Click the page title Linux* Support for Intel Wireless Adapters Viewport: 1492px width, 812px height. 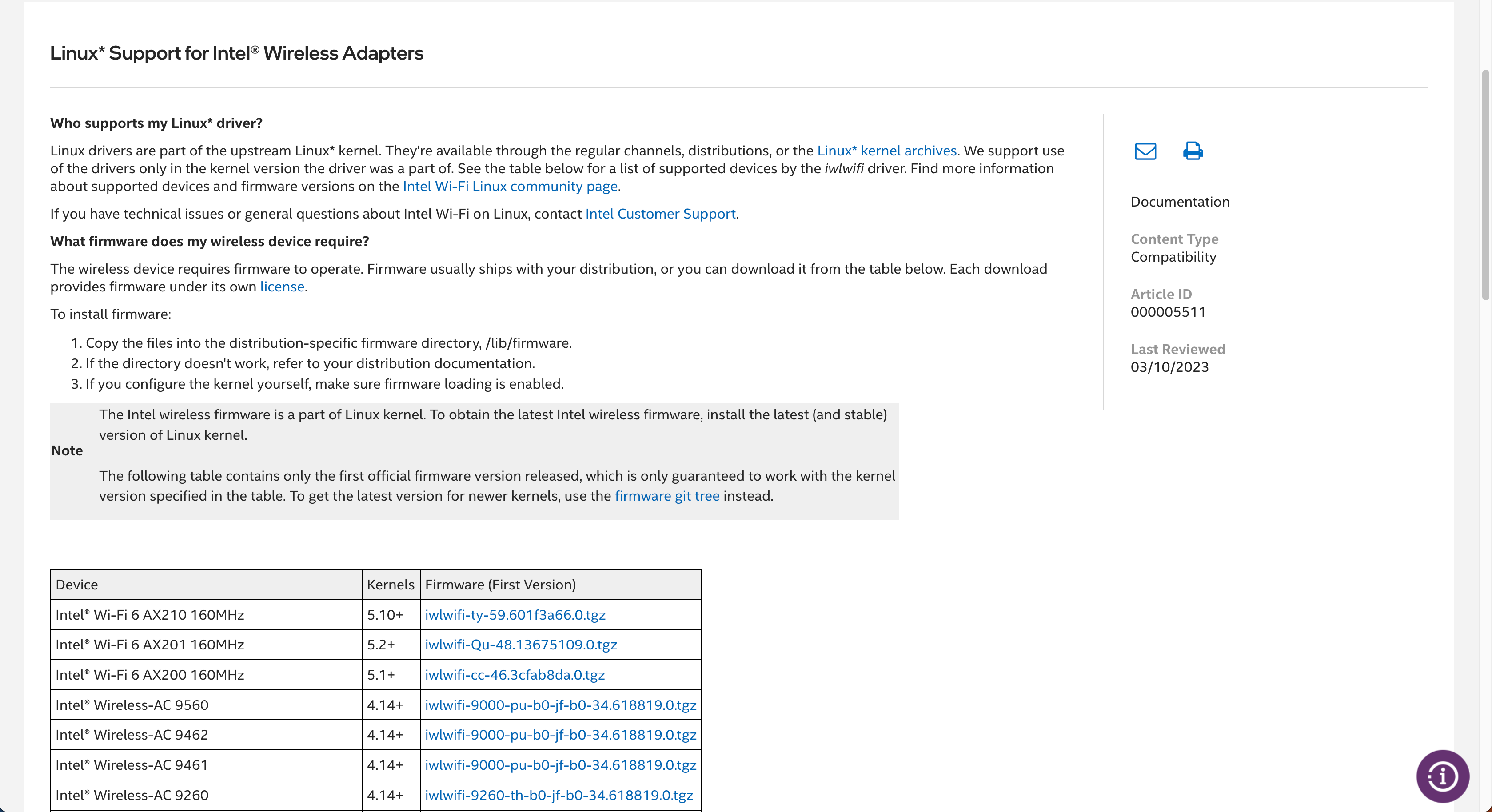236,53
